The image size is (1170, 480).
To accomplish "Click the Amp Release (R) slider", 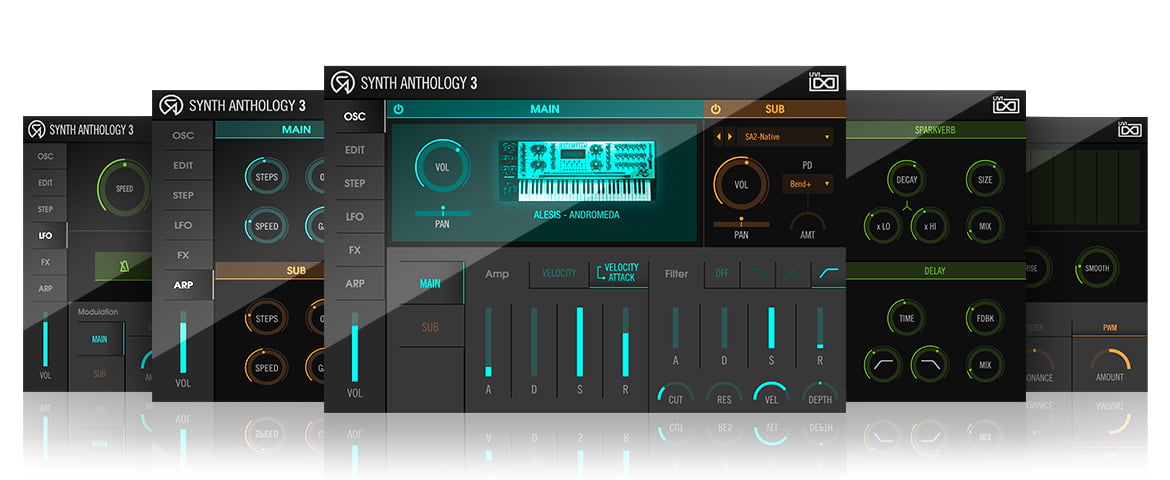I will pos(625,341).
